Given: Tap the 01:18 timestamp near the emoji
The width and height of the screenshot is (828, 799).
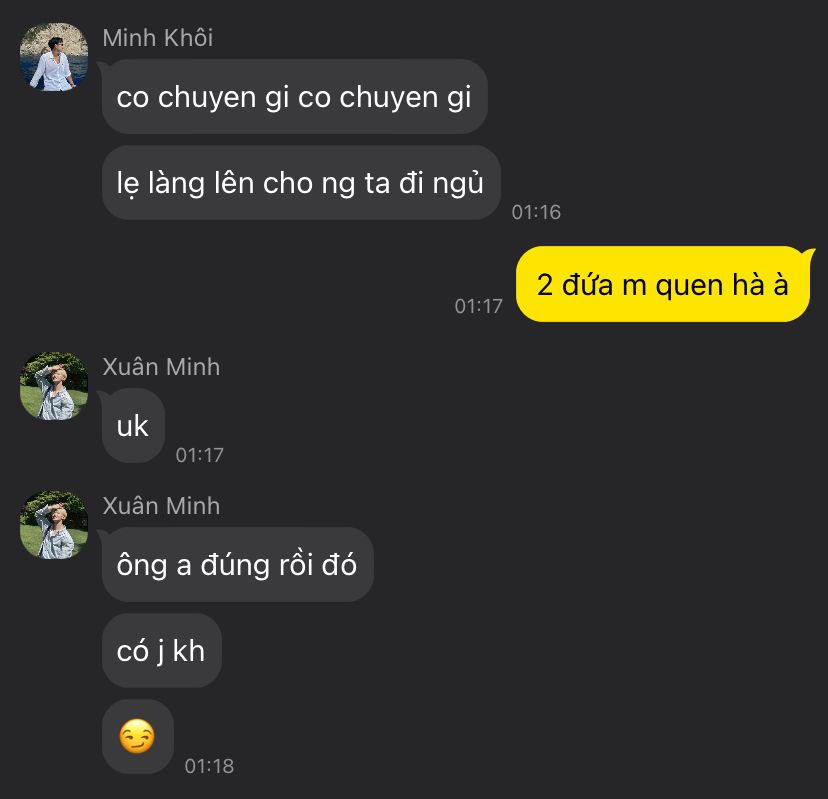Looking at the screenshot, I should [x=209, y=766].
